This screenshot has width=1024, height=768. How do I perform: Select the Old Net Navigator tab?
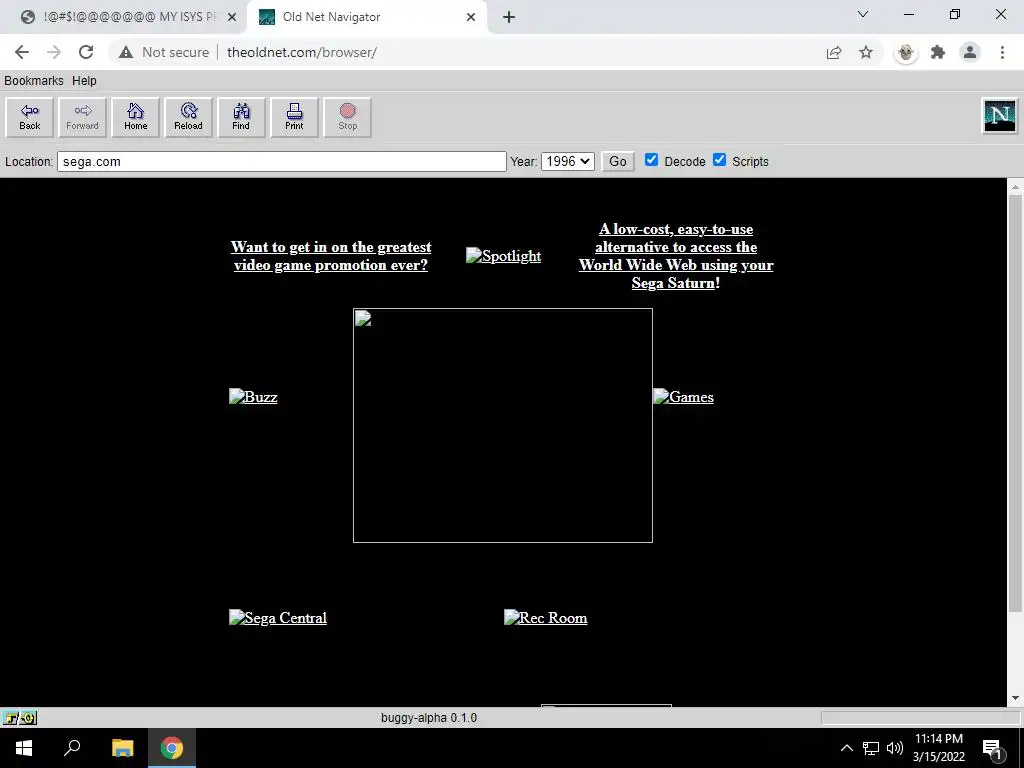pyautogui.click(x=366, y=17)
